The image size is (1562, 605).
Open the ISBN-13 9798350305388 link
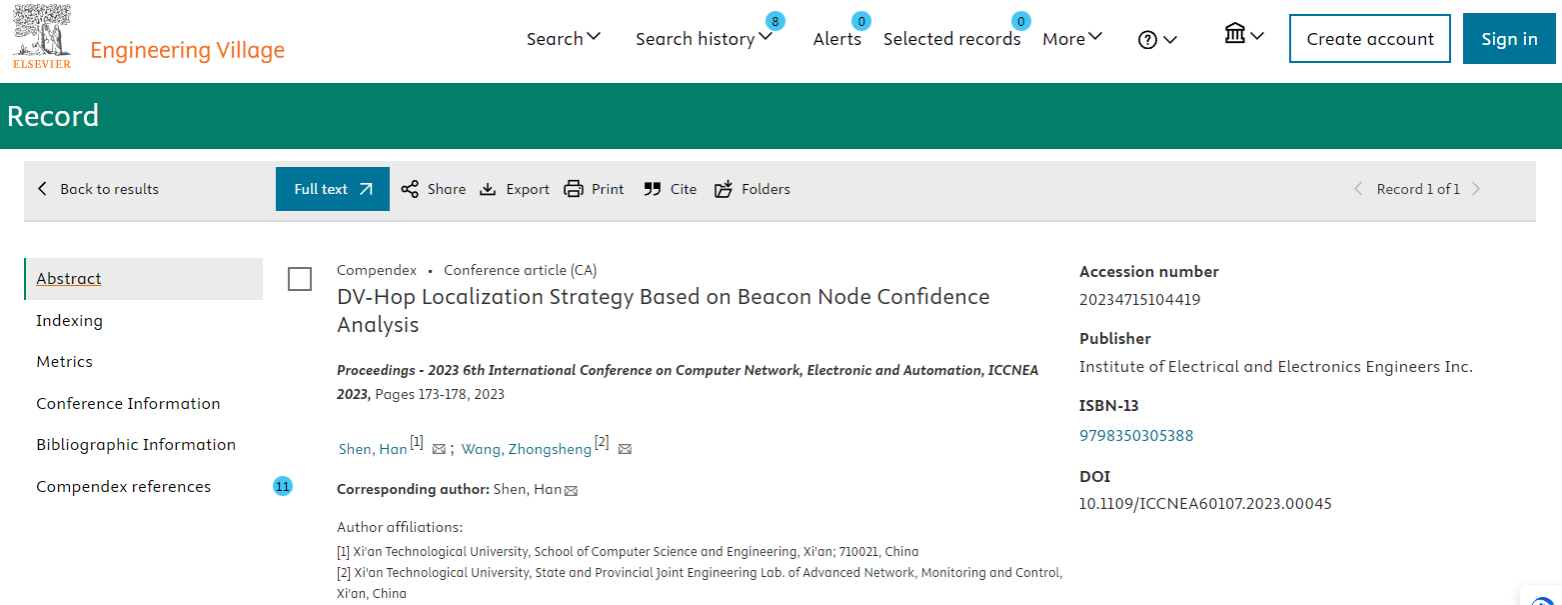1136,436
